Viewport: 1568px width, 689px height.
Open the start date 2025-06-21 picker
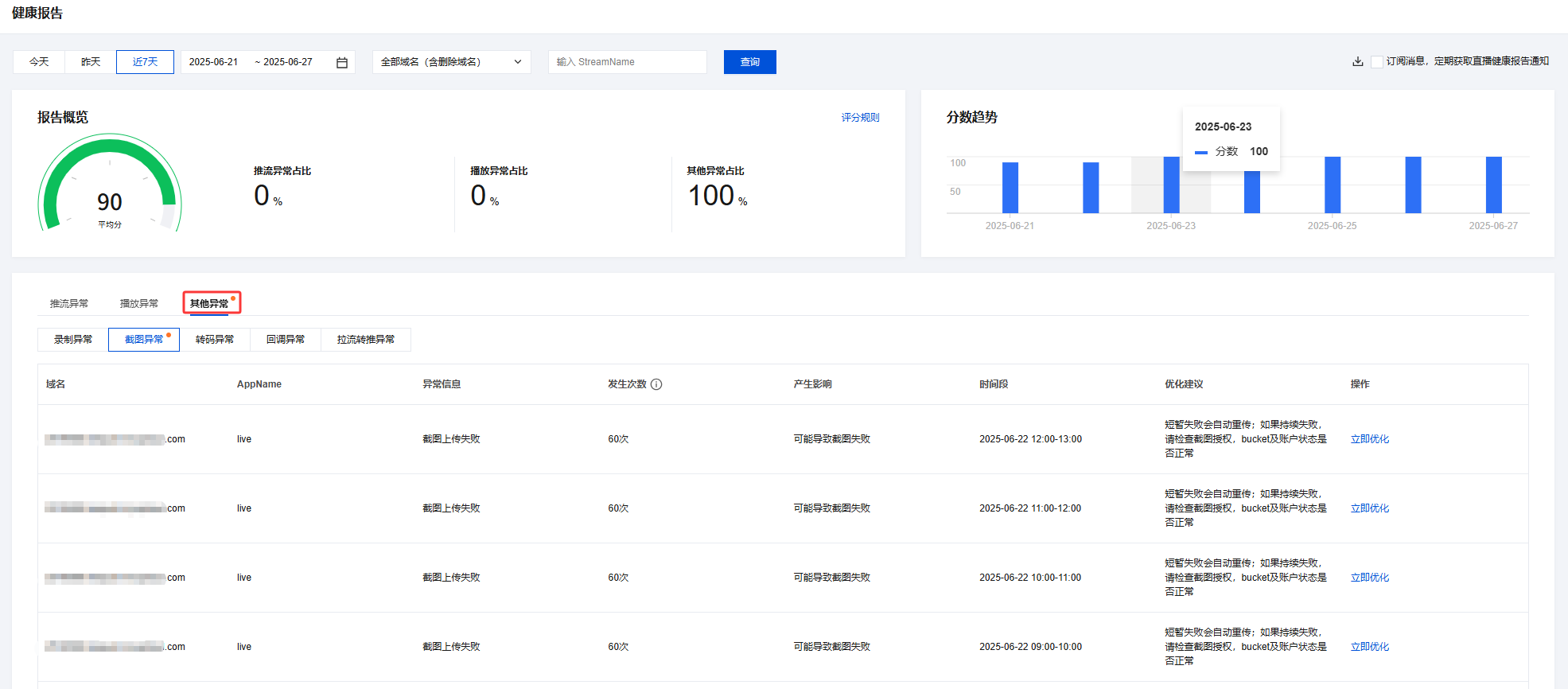[214, 62]
